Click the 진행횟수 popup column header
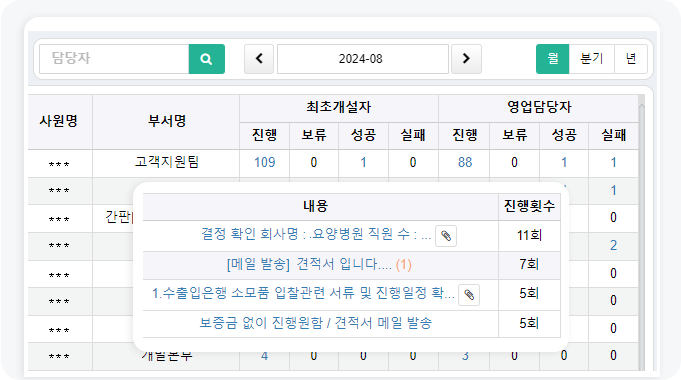 (x=529, y=206)
